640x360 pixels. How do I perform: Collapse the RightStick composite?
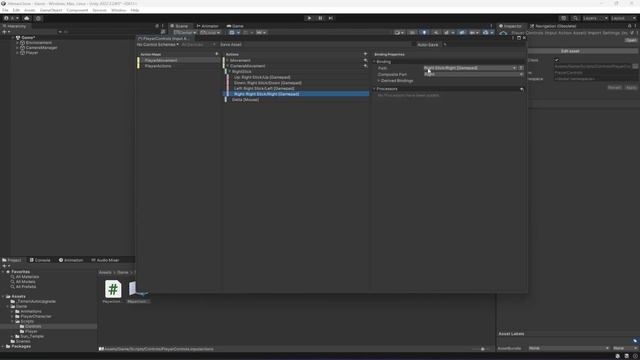pos(229,71)
